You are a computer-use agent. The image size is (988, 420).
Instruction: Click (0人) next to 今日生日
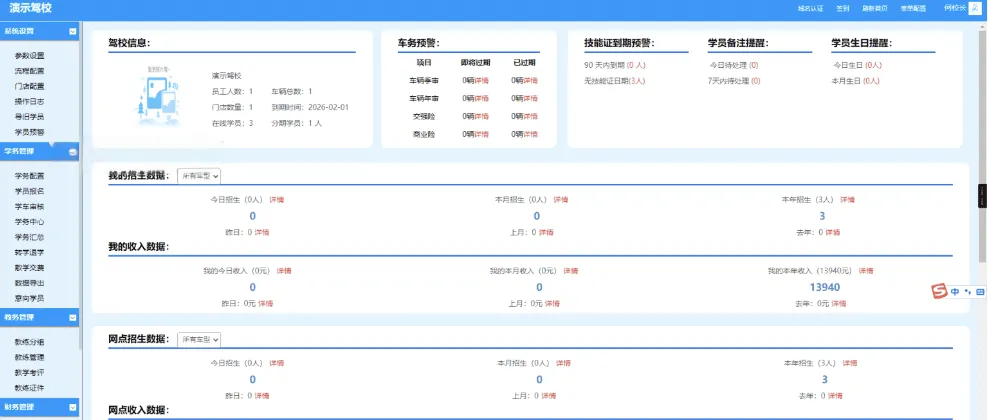pos(873,65)
